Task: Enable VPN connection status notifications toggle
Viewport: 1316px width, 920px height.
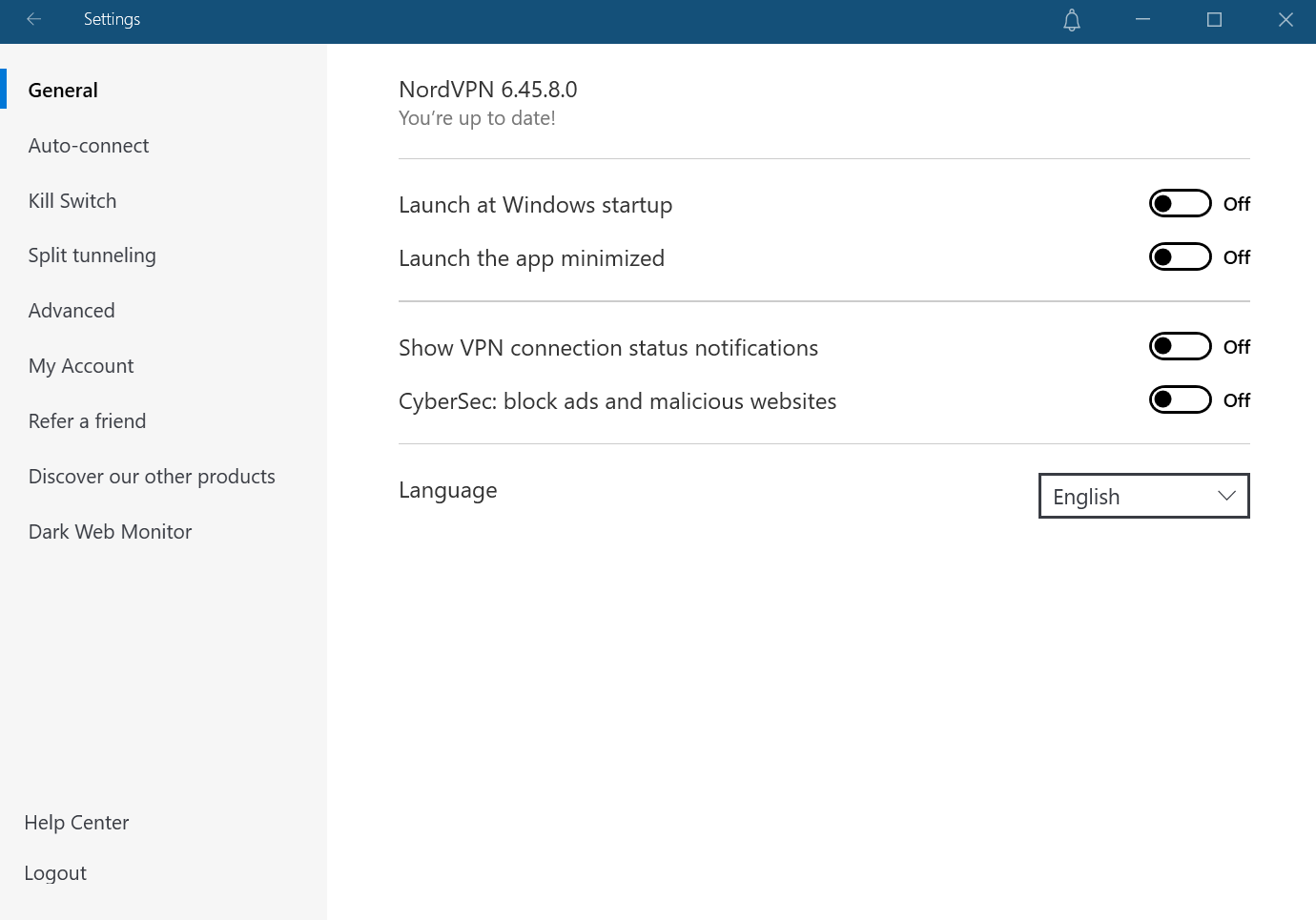Action: [1180, 347]
